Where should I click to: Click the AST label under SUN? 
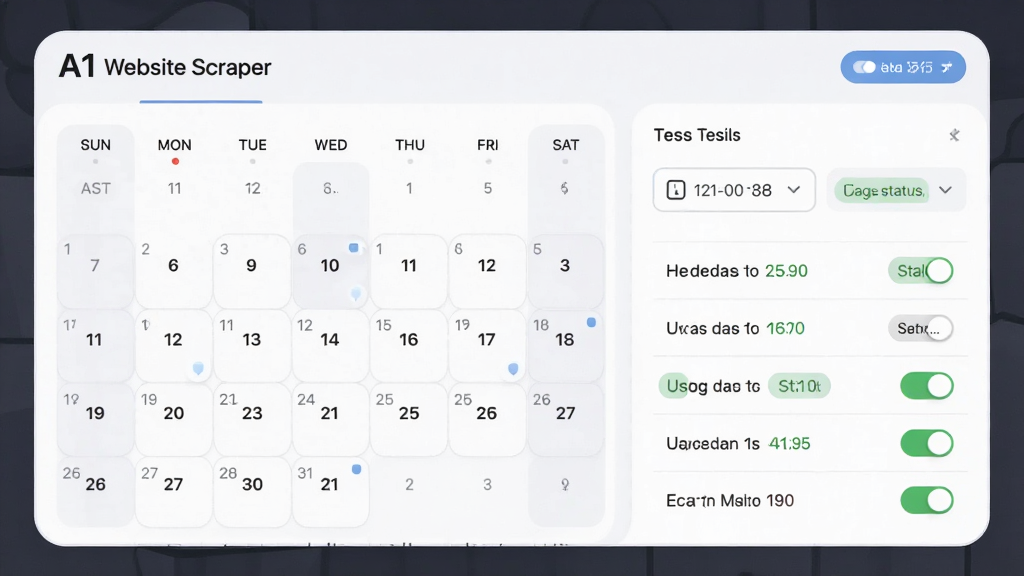[95, 189]
